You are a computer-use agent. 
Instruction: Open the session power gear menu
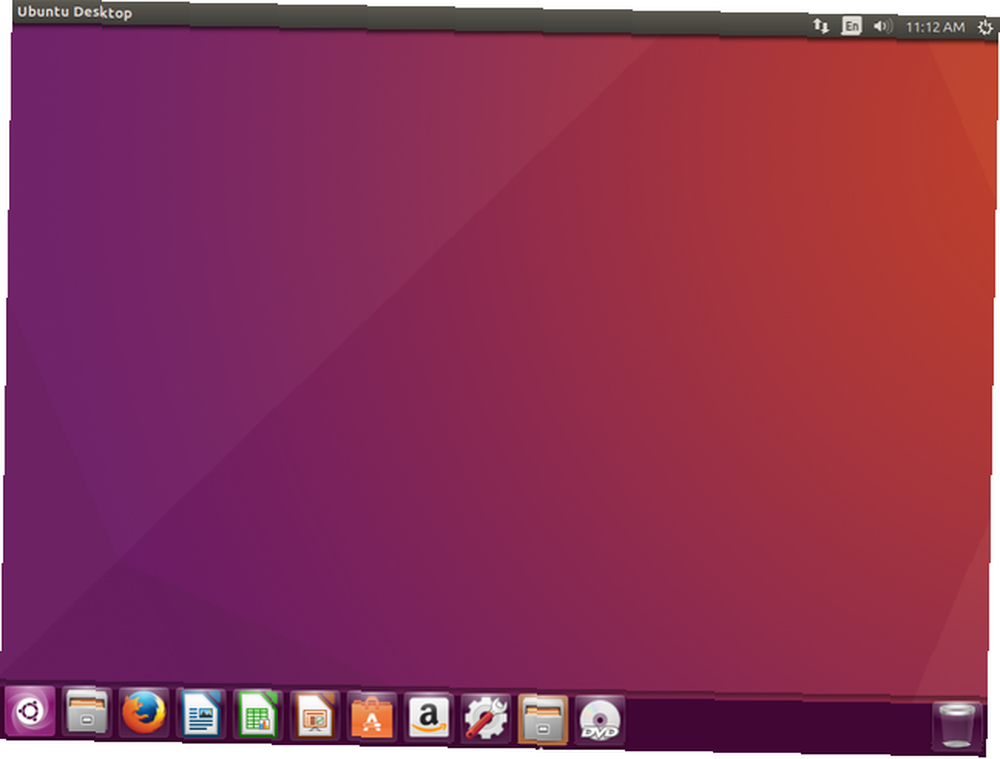[985, 27]
